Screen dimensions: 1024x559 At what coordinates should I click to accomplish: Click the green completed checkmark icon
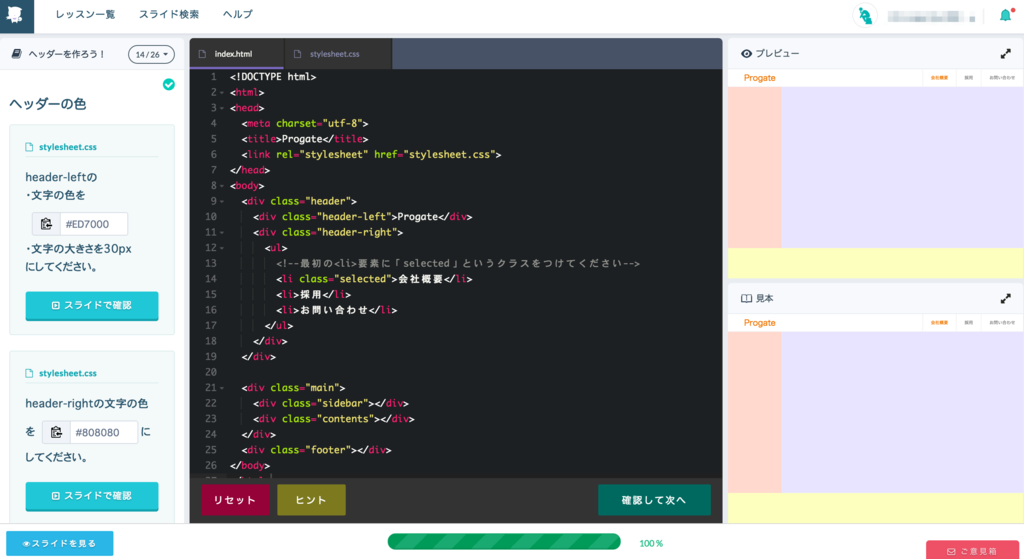(168, 84)
